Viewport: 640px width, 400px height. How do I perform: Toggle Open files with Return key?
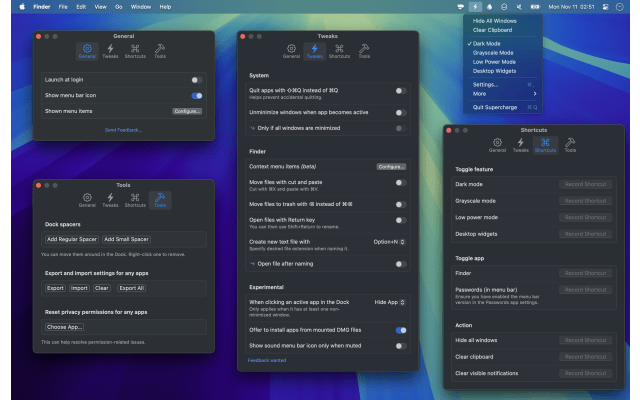click(x=400, y=220)
